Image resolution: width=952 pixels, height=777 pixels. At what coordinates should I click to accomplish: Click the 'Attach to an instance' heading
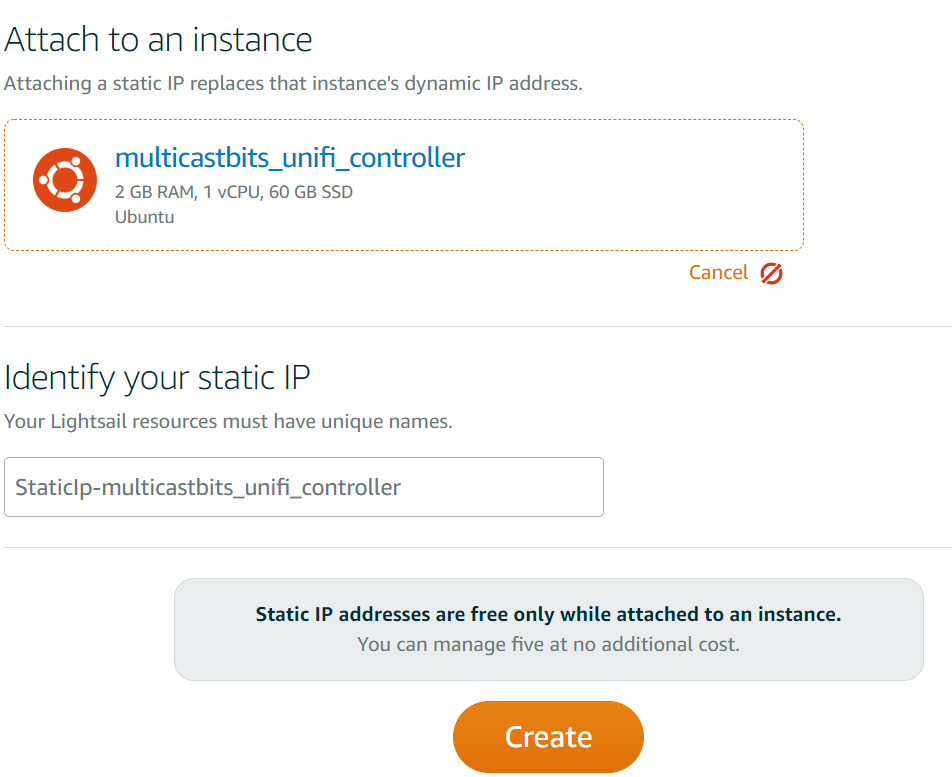click(x=158, y=40)
